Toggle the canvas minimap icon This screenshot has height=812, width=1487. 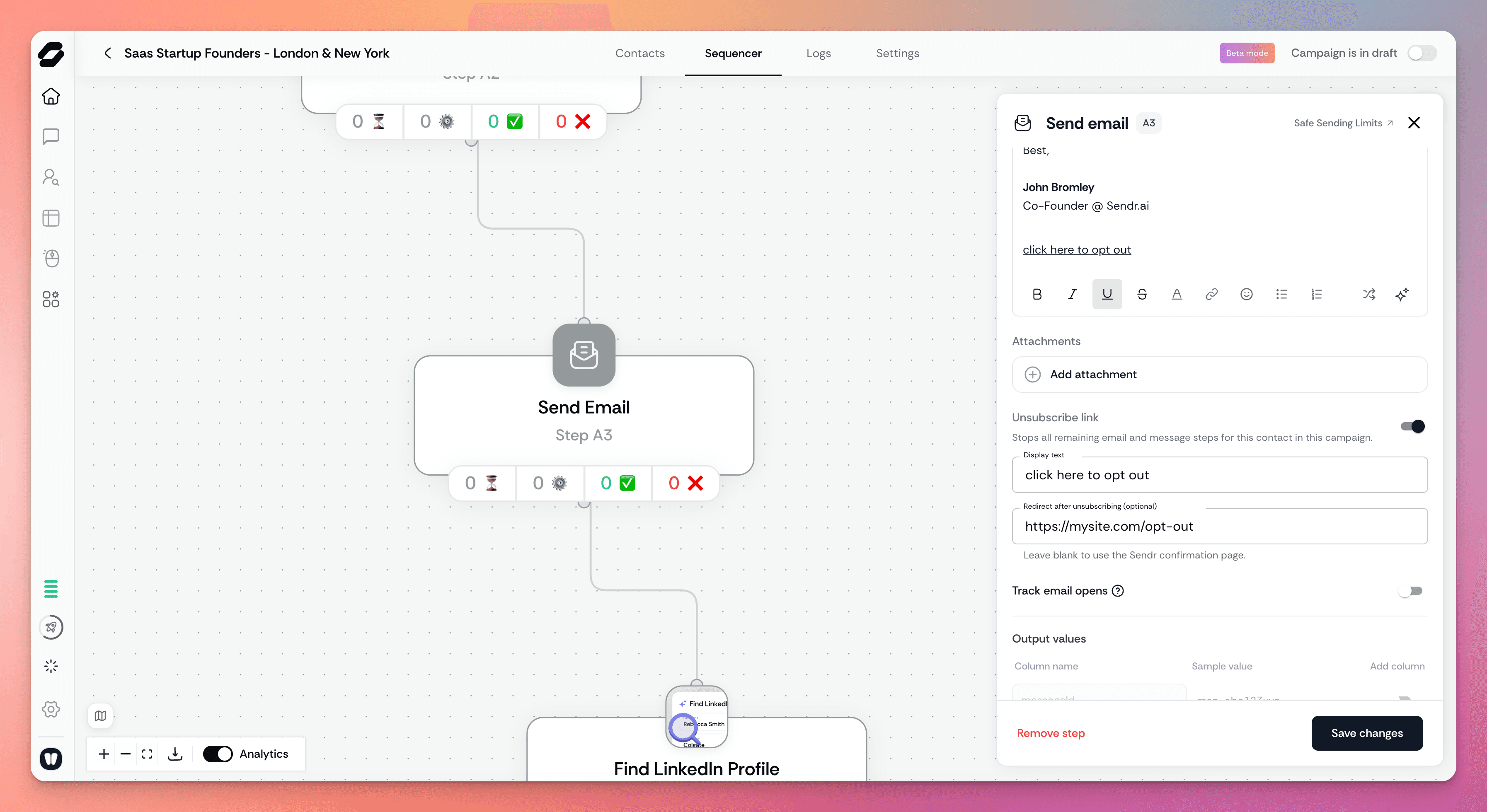(100, 715)
